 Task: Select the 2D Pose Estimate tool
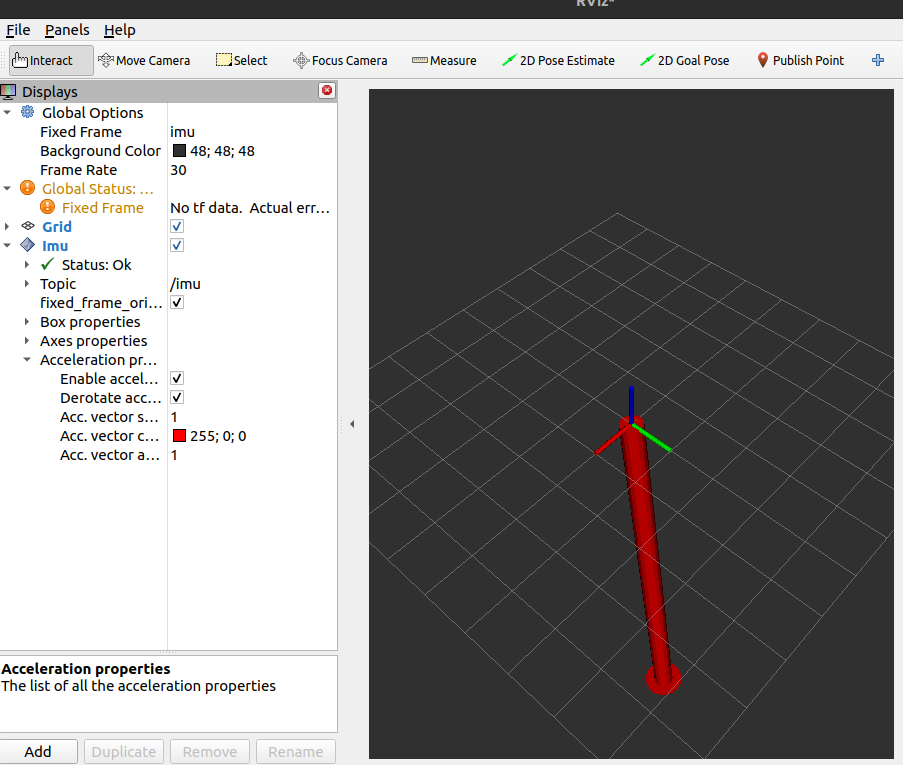pyautogui.click(x=558, y=60)
